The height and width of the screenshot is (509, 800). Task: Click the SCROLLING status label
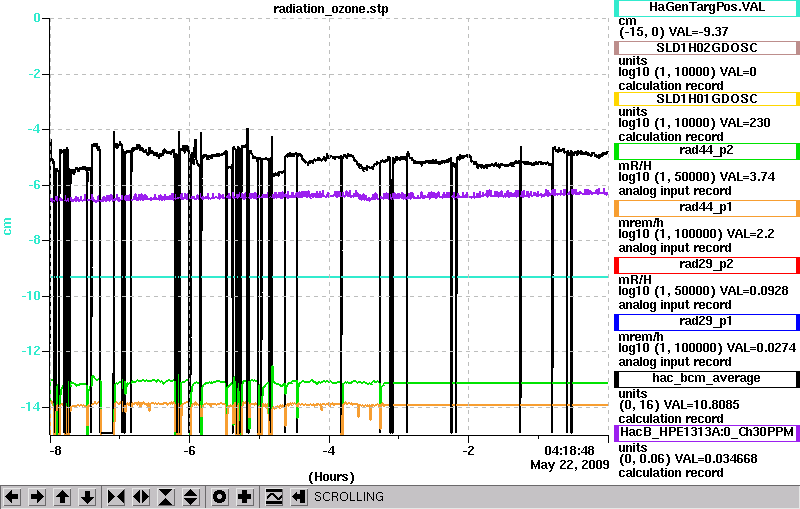tap(348, 497)
